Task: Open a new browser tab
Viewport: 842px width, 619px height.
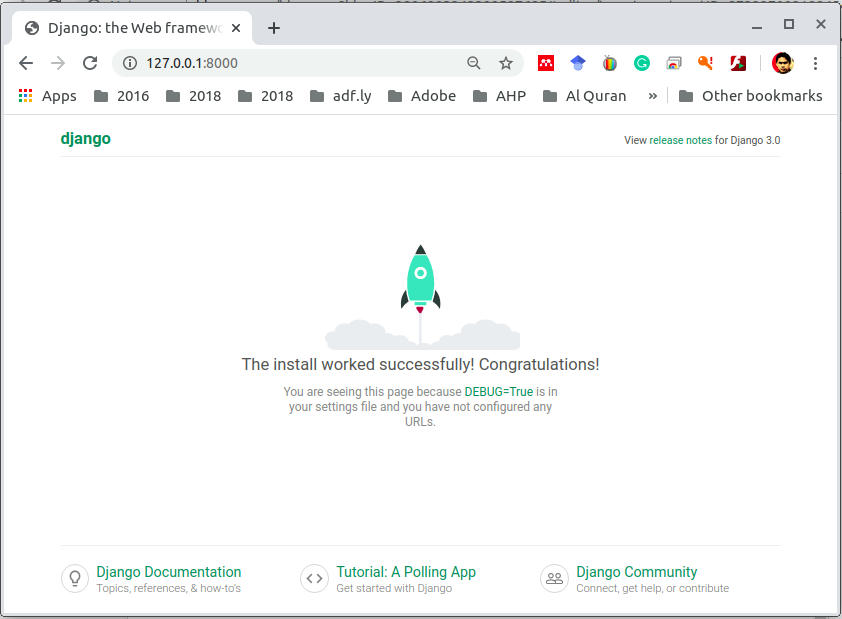Action: (274, 28)
